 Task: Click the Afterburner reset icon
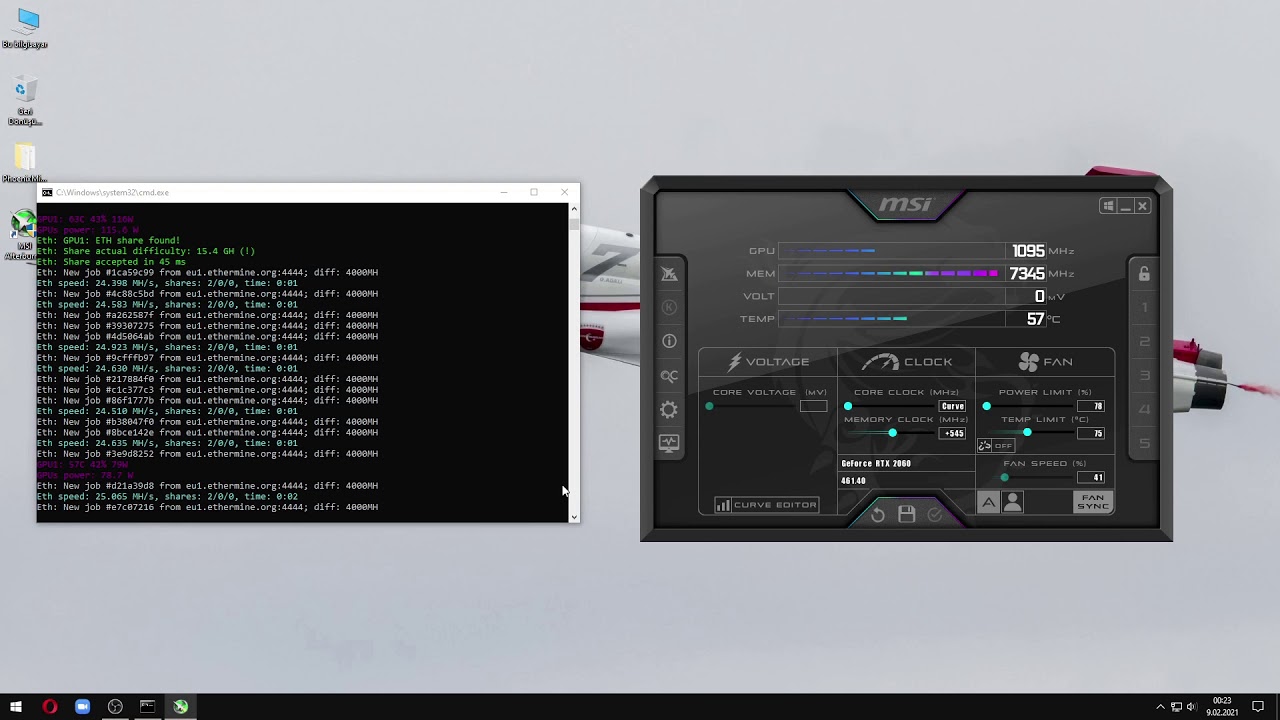[x=877, y=514]
